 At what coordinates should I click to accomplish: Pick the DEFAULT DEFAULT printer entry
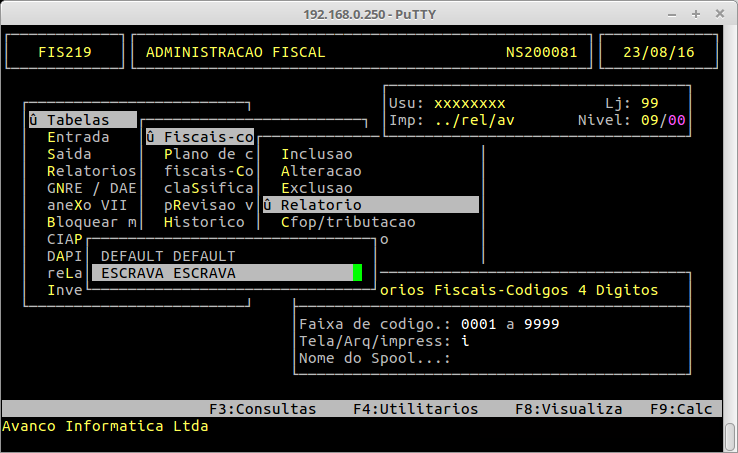[x=167, y=256]
